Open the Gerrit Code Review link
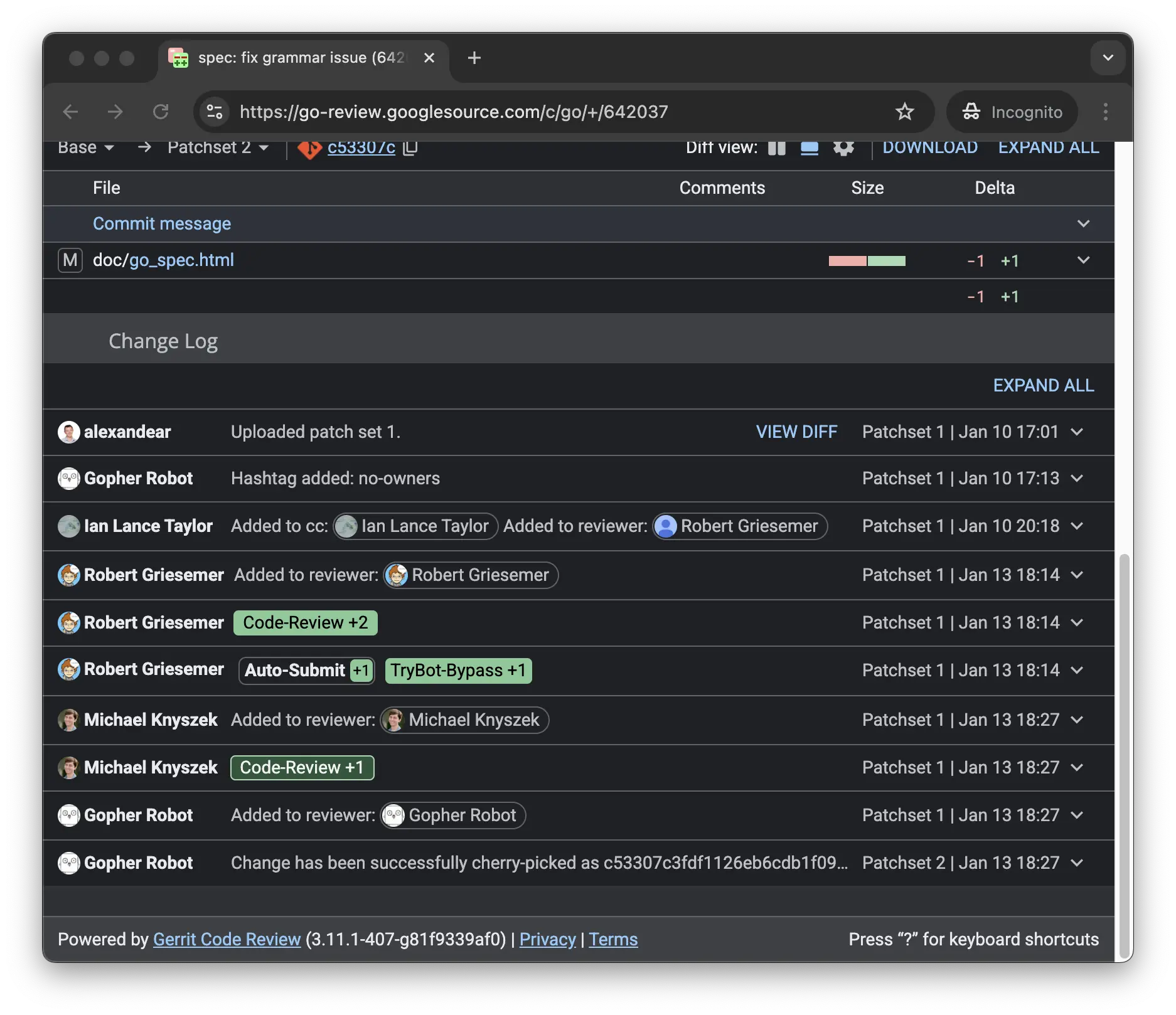 click(x=227, y=939)
